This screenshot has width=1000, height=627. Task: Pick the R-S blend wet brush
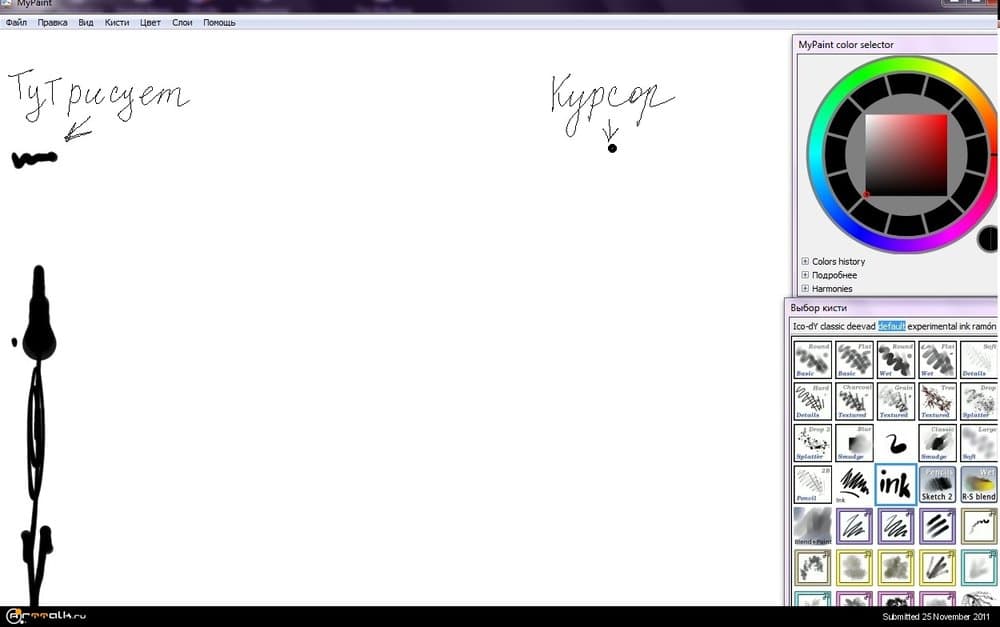(978, 484)
